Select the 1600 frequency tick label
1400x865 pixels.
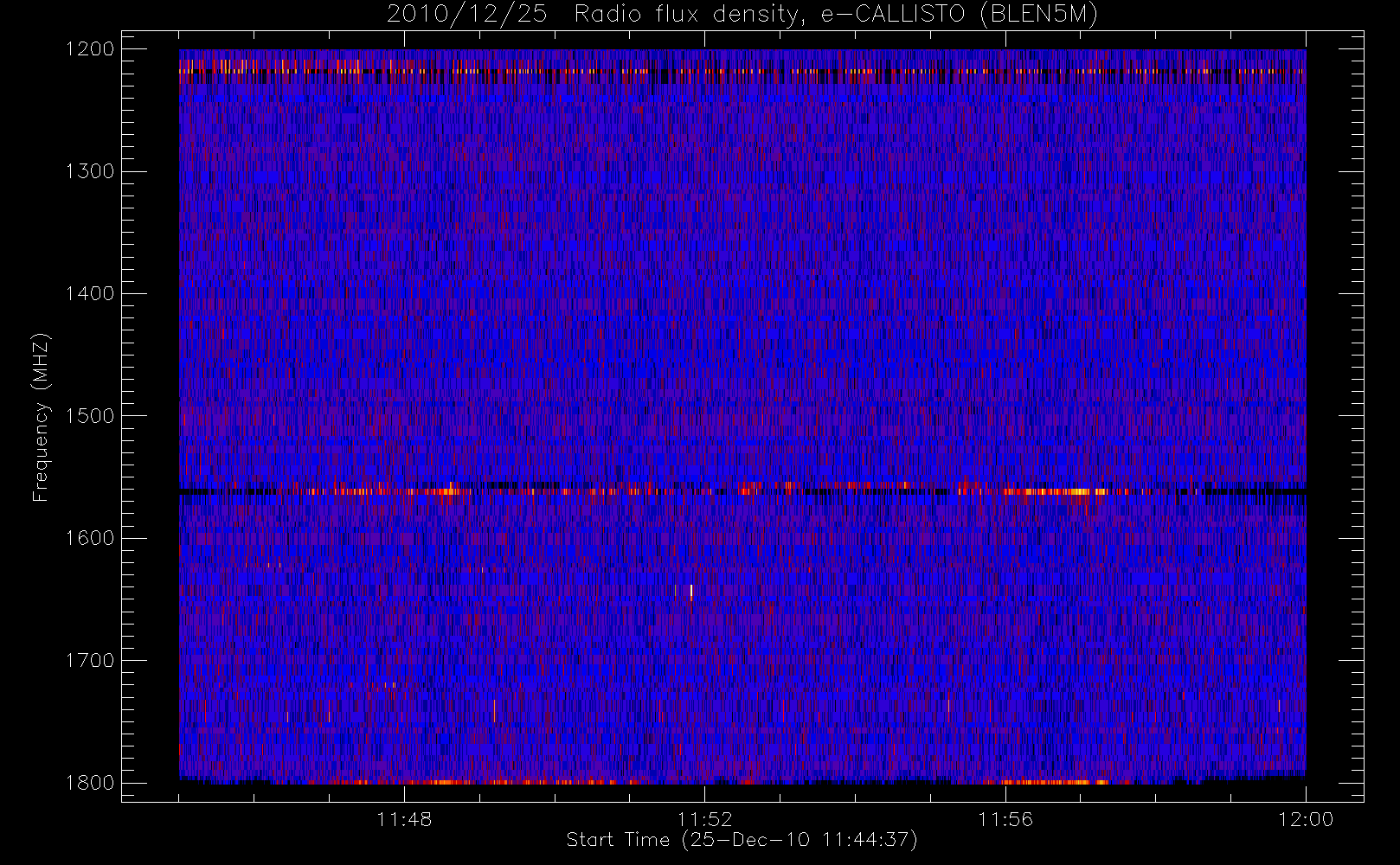[x=91, y=538]
